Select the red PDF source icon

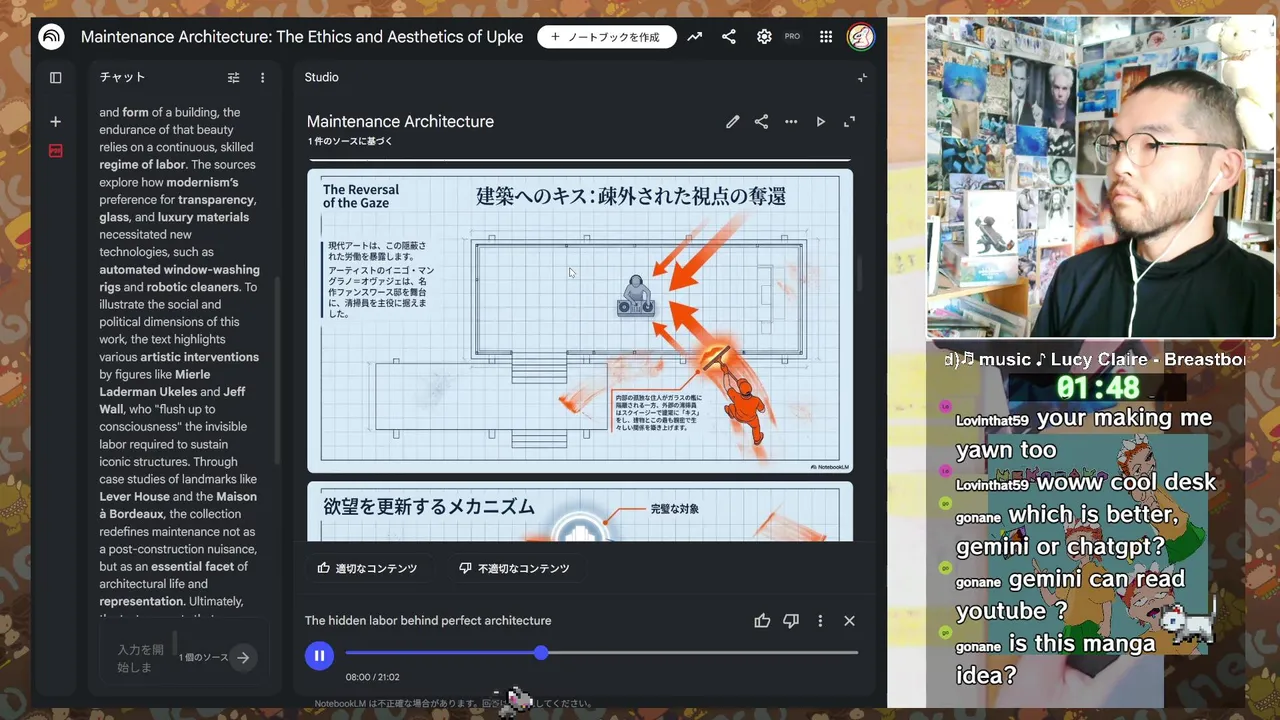[x=56, y=150]
